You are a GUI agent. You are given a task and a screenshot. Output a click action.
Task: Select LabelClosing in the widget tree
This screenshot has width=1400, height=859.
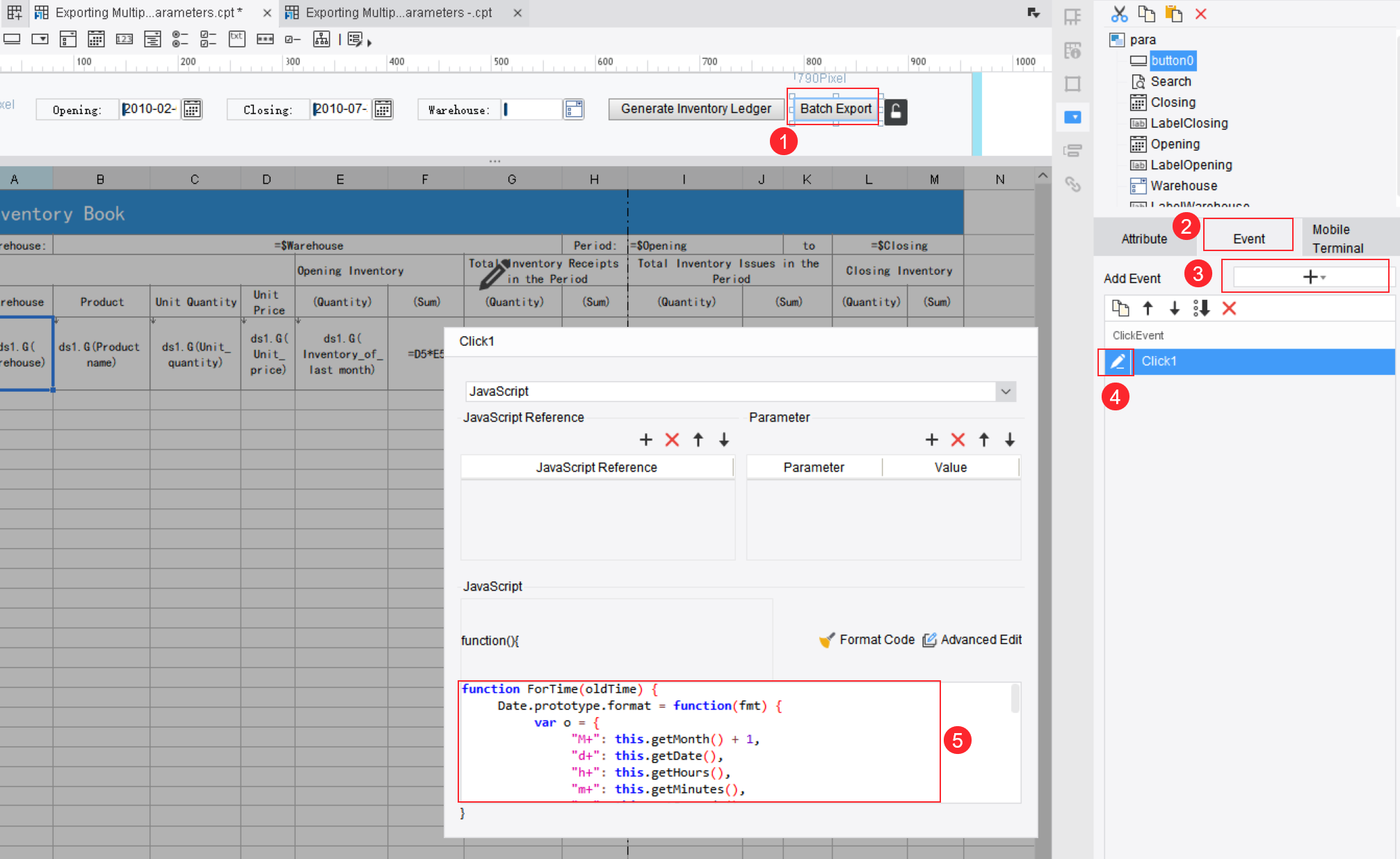coord(1189,123)
